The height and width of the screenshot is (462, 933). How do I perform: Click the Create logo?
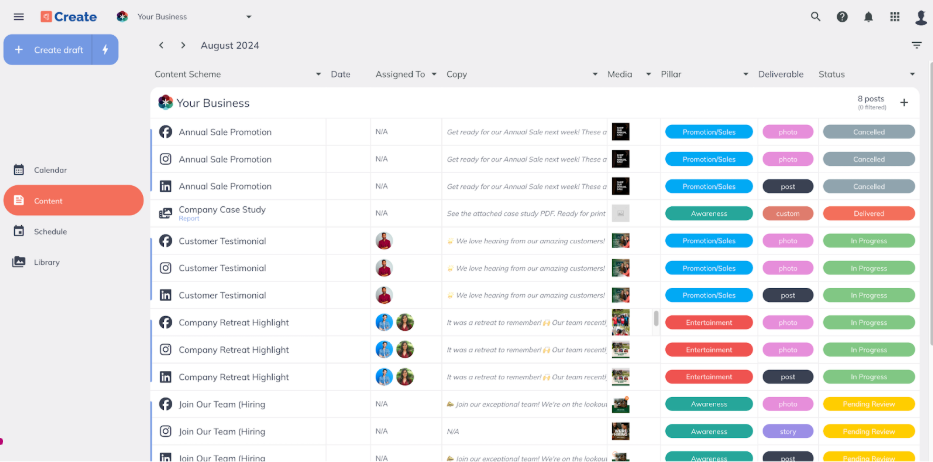click(x=68, y=17)
